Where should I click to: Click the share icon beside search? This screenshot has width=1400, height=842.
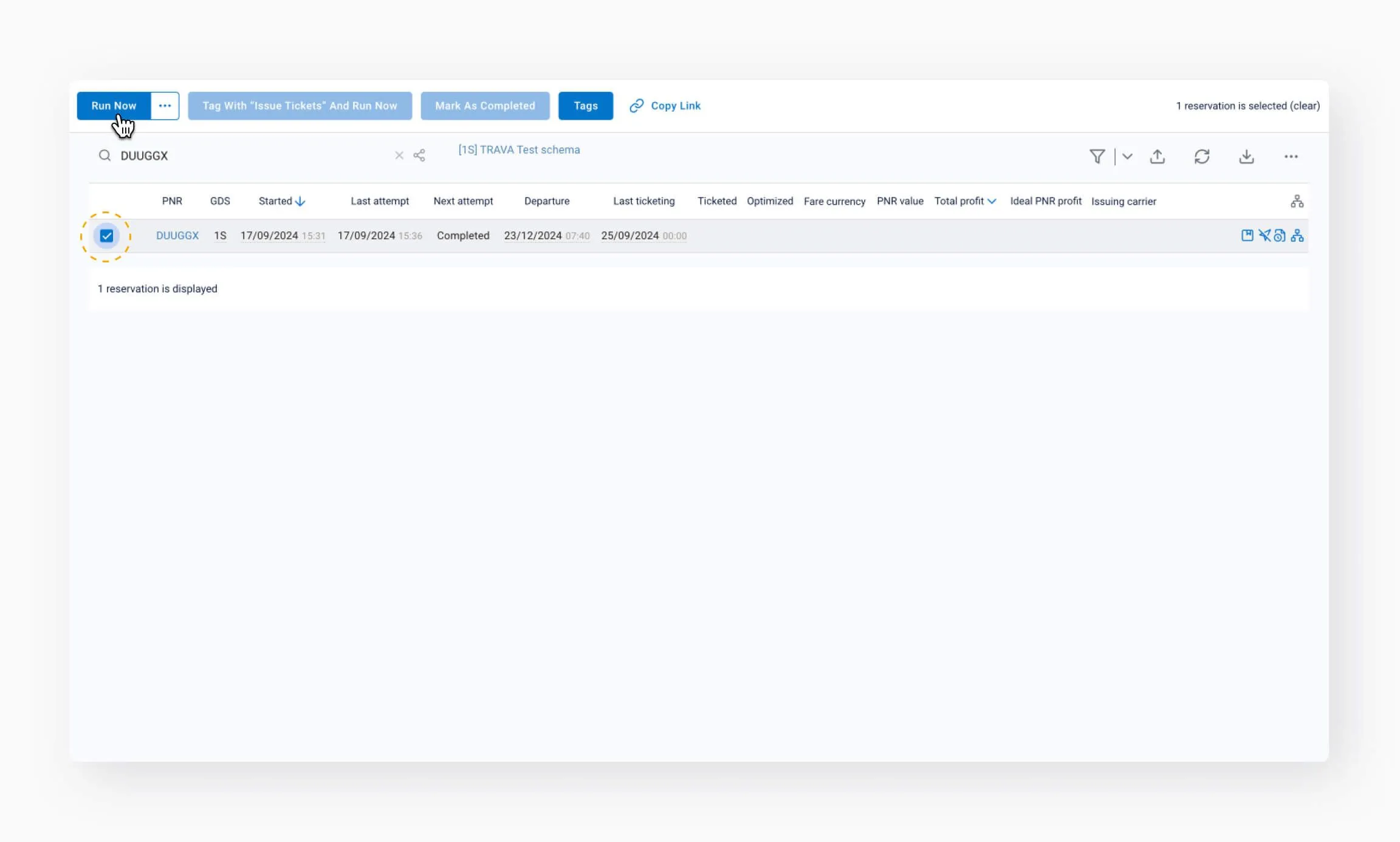pos(419,156)
